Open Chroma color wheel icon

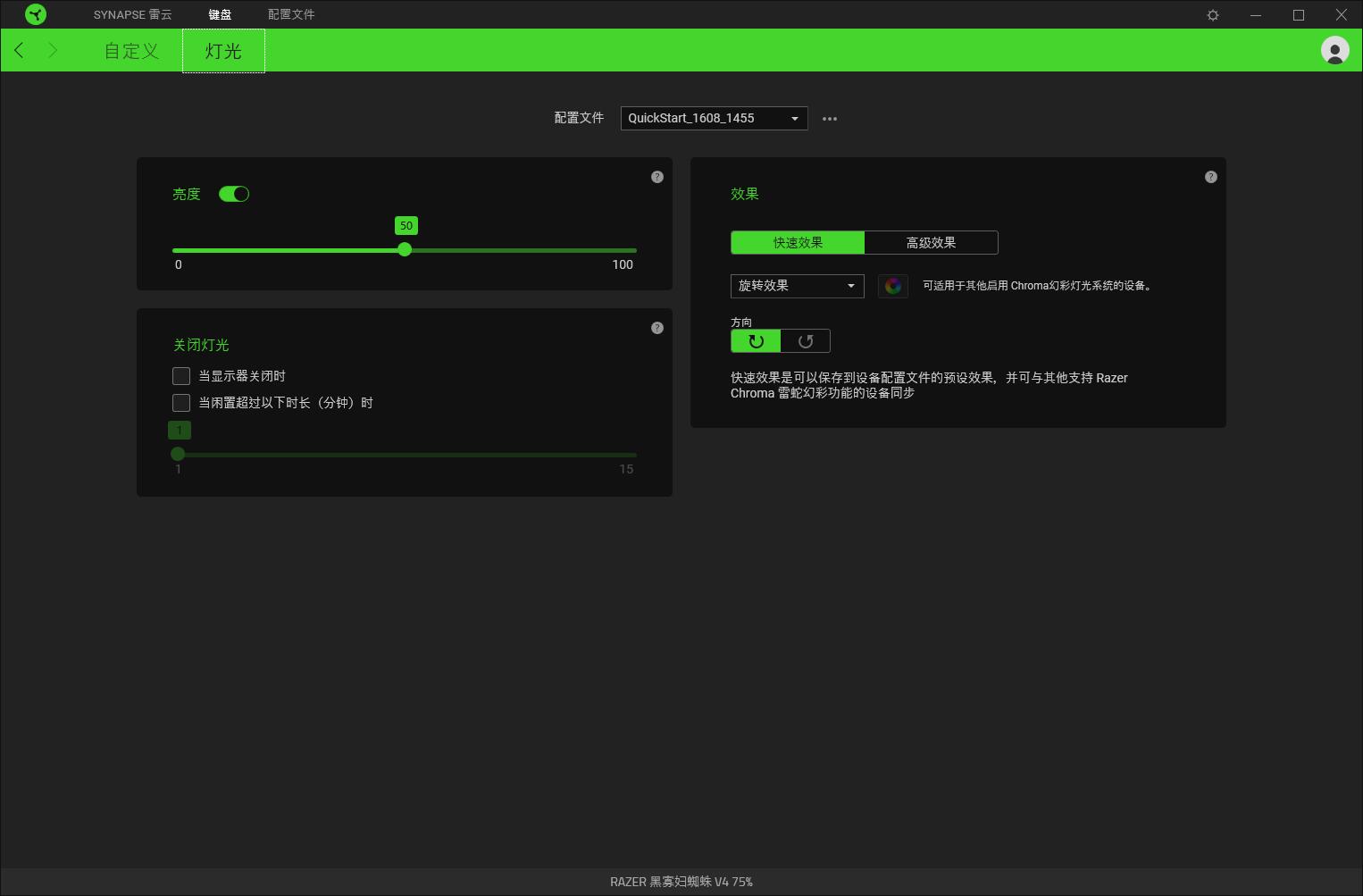[893, 286]
